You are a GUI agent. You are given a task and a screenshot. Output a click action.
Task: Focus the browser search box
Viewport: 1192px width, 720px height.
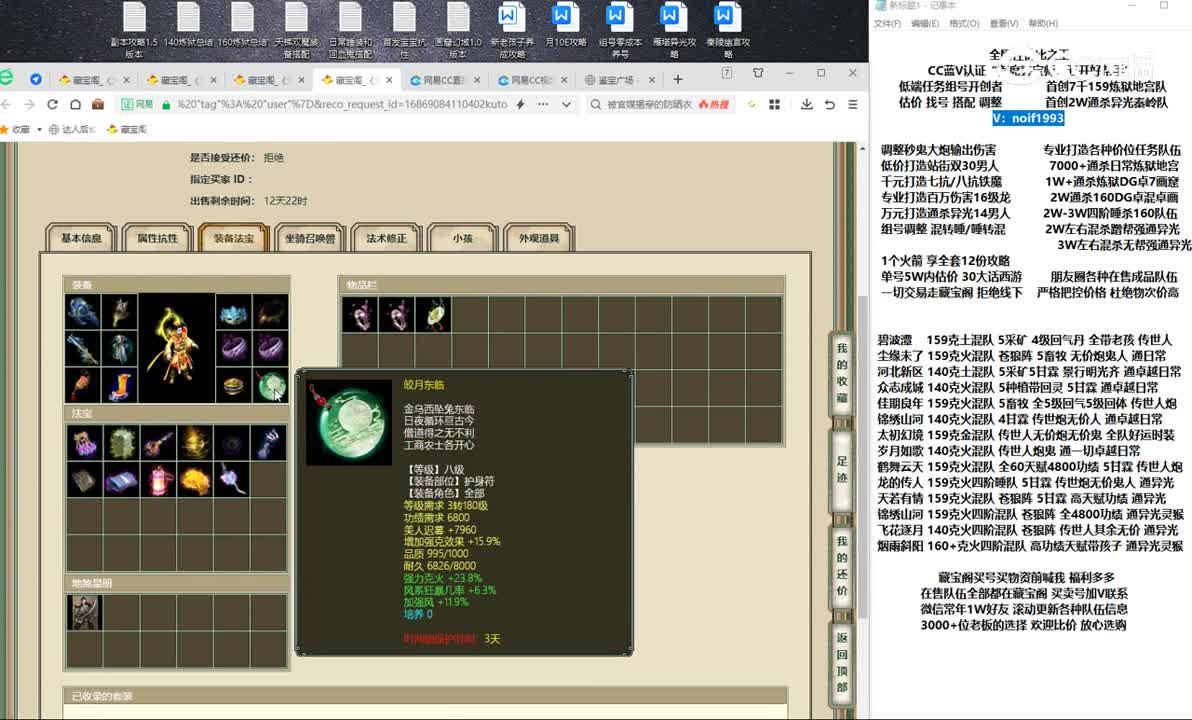[x=648, y=104]
